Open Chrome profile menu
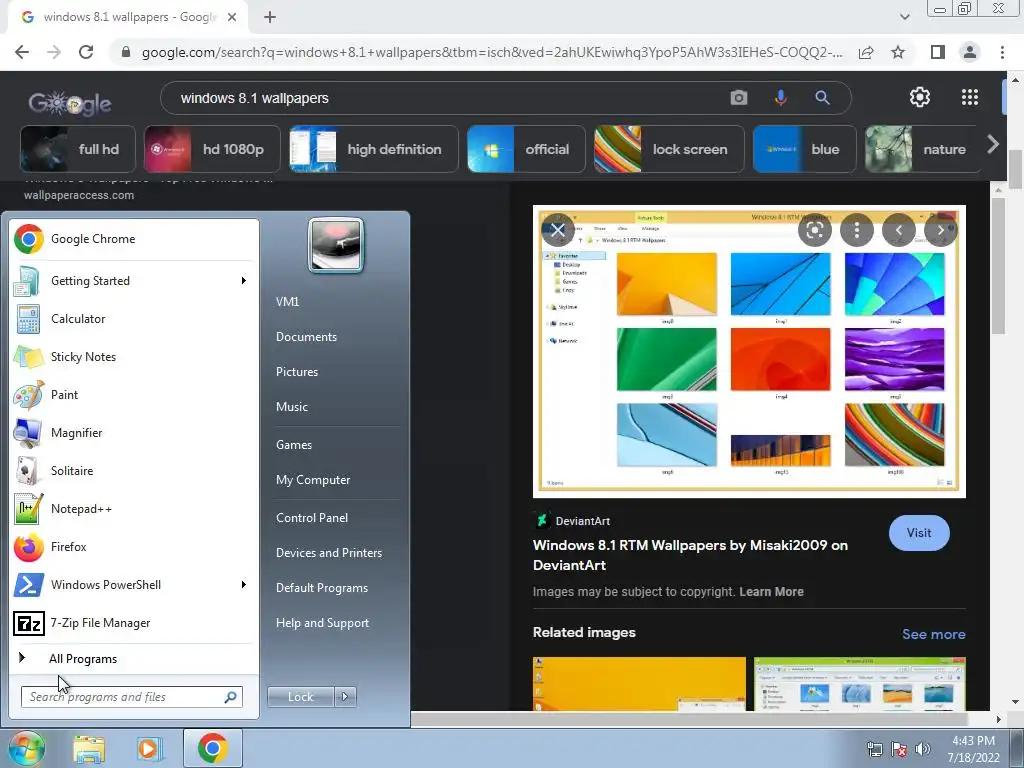This screenshot has width=1024, height=768. [970, 52]
